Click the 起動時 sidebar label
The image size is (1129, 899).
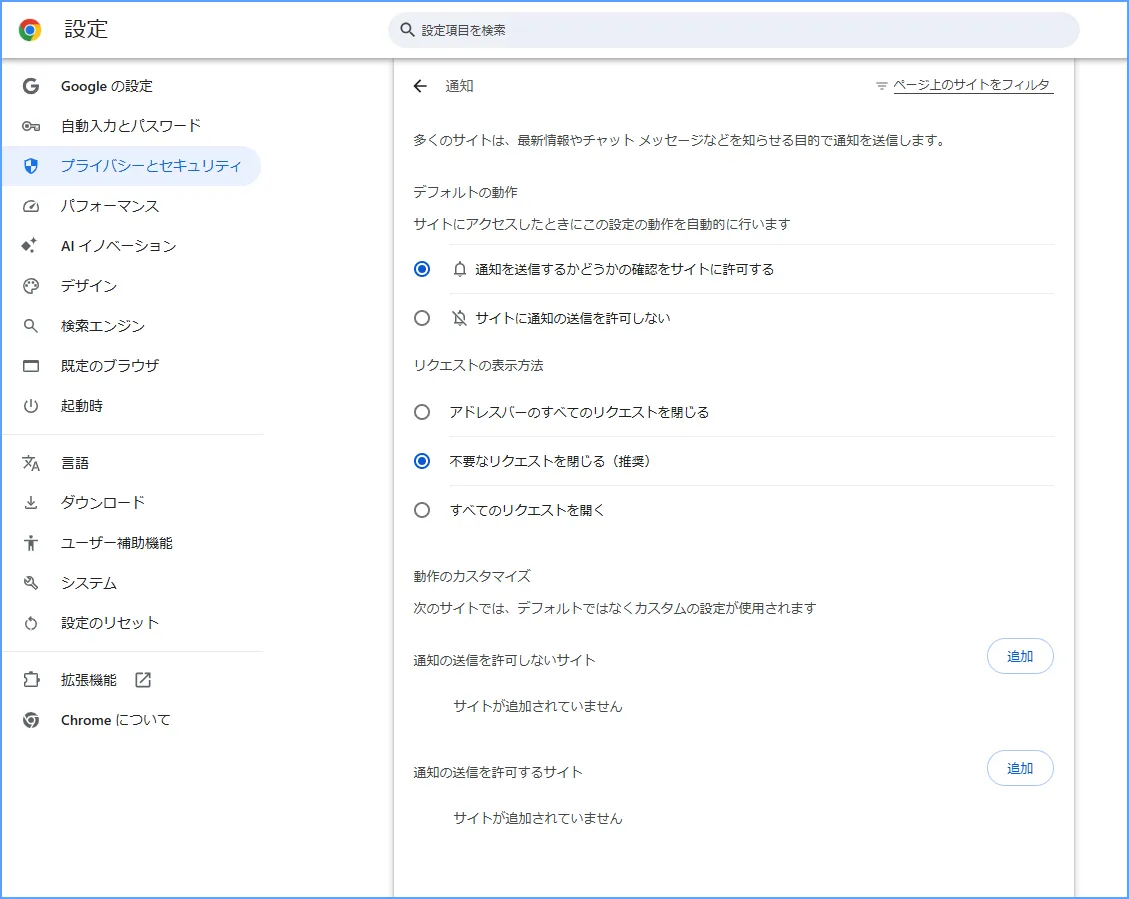point(81,406)
